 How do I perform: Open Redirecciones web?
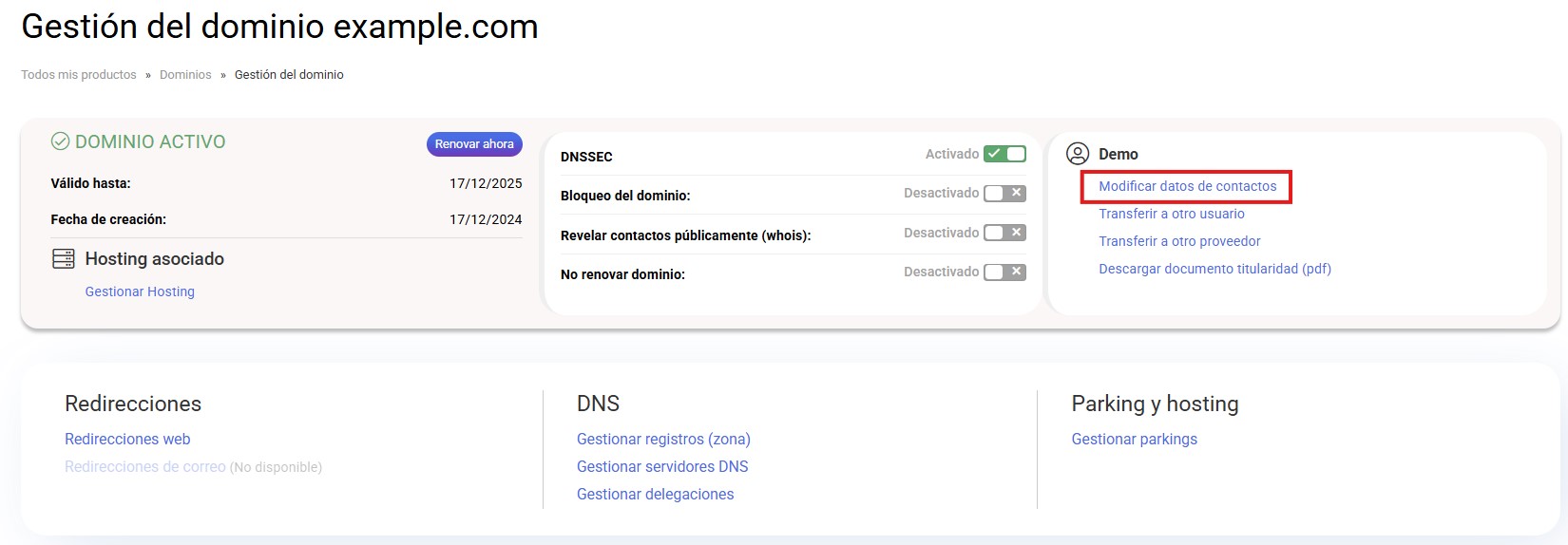click(x=127, y=440)
